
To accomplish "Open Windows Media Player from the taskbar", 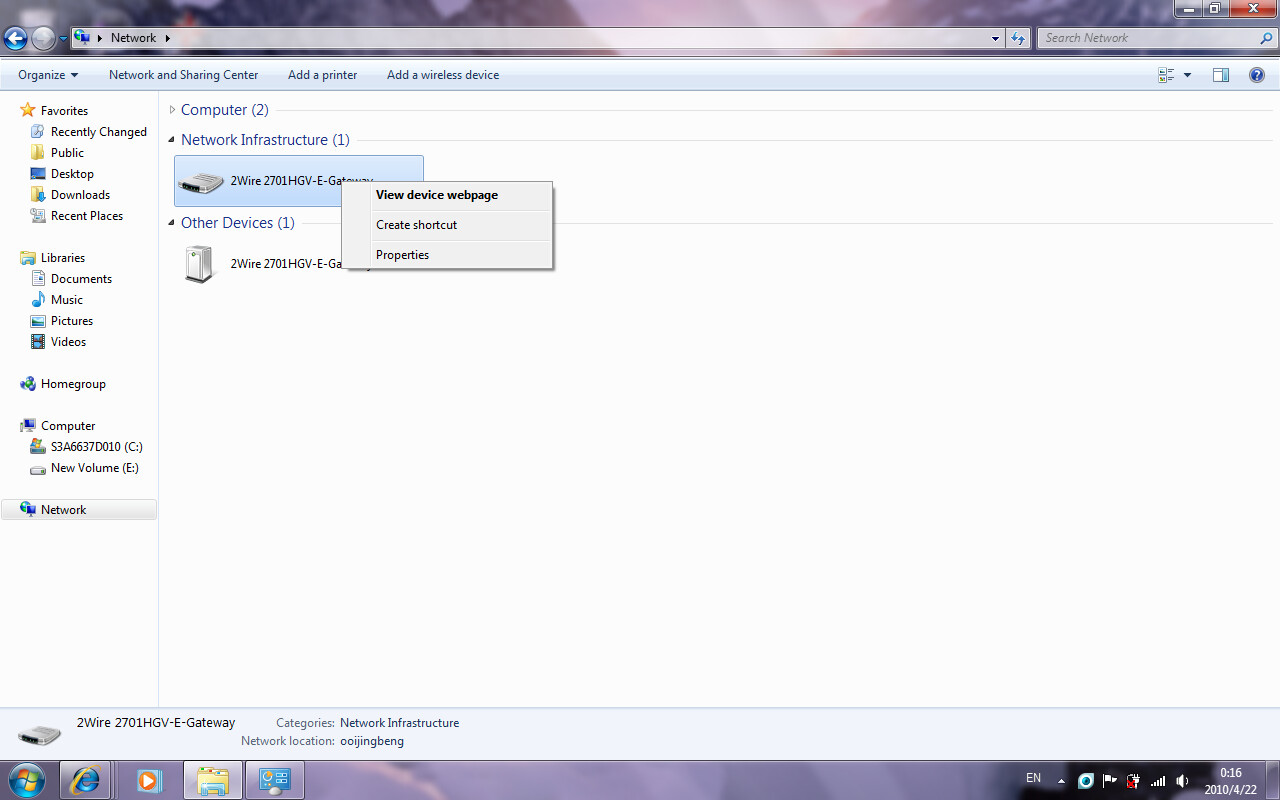I will (149, 780).
